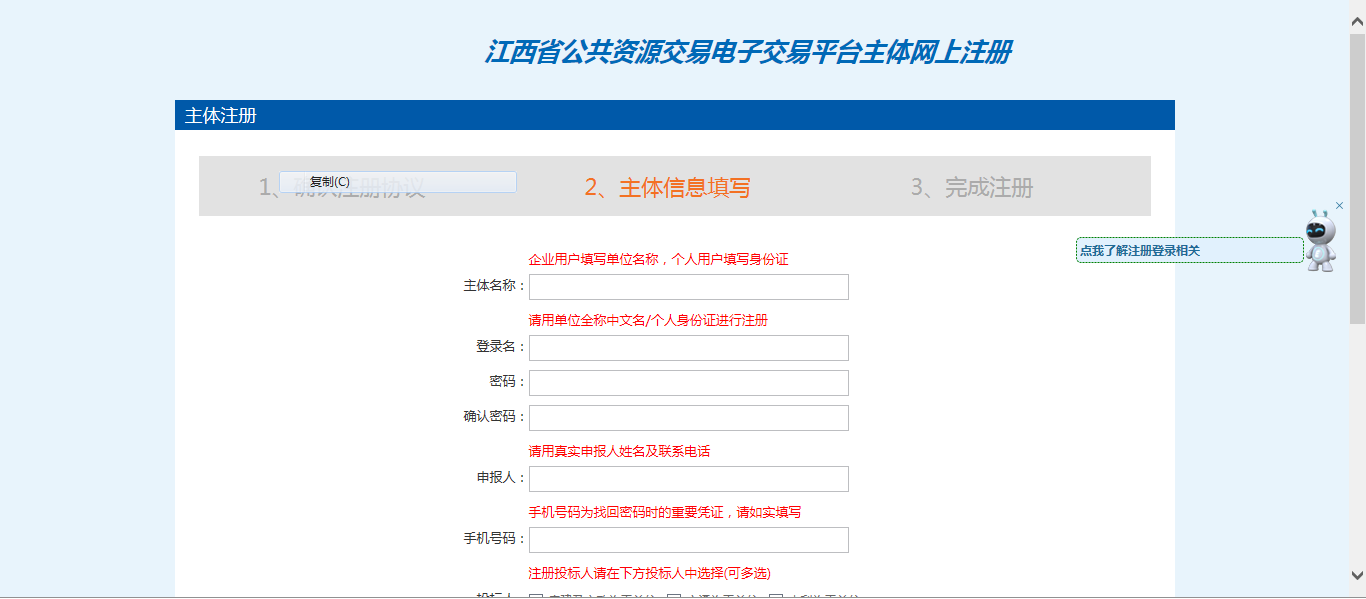Close the floating robot helper widget
This screenshot has width=1366, height=599.
tap(1340, 206)
